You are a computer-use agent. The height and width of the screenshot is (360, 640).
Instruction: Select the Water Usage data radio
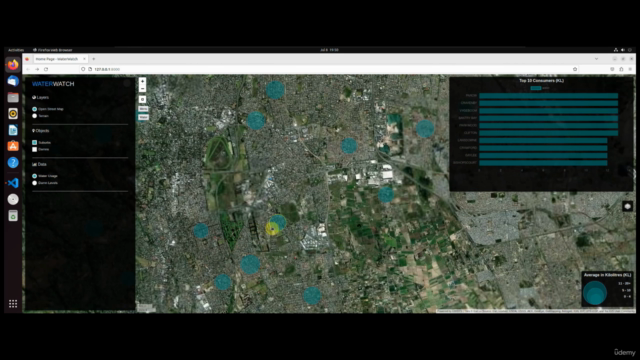(35, 176)
